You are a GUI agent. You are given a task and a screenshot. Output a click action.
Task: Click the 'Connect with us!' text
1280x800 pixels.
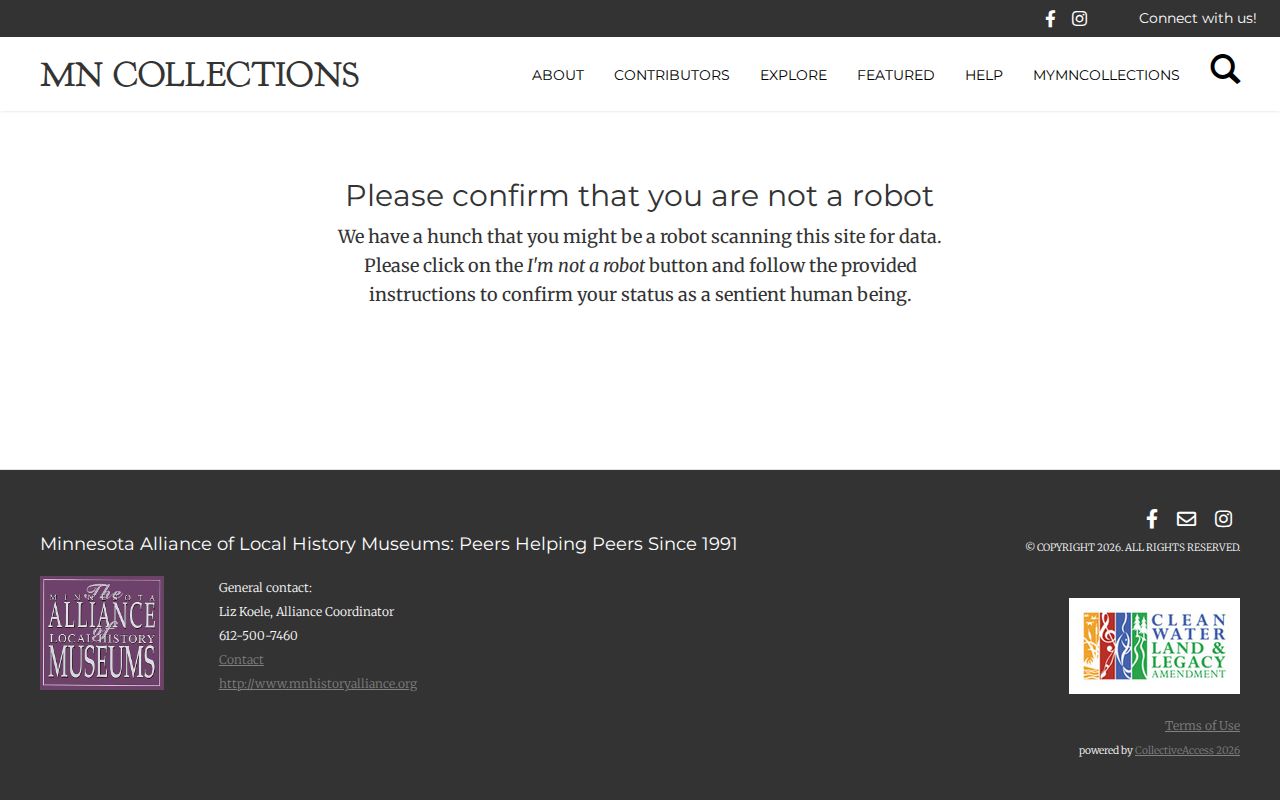pos(1198,18)
